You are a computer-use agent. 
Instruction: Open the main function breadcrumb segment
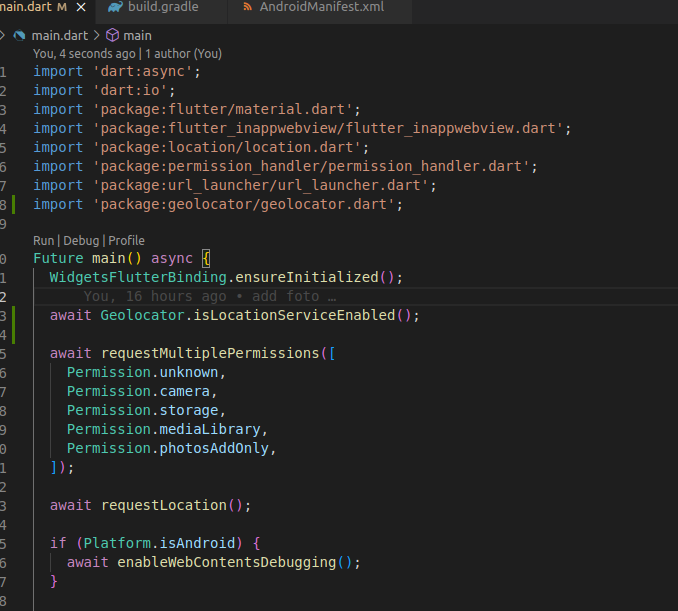138,35
